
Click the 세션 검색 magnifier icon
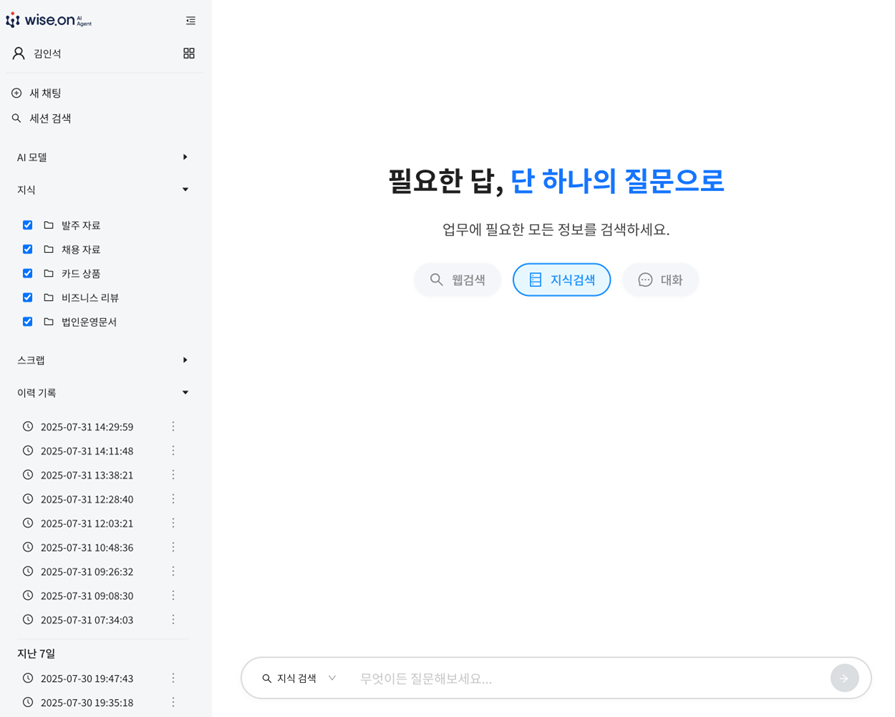(16, 118)
